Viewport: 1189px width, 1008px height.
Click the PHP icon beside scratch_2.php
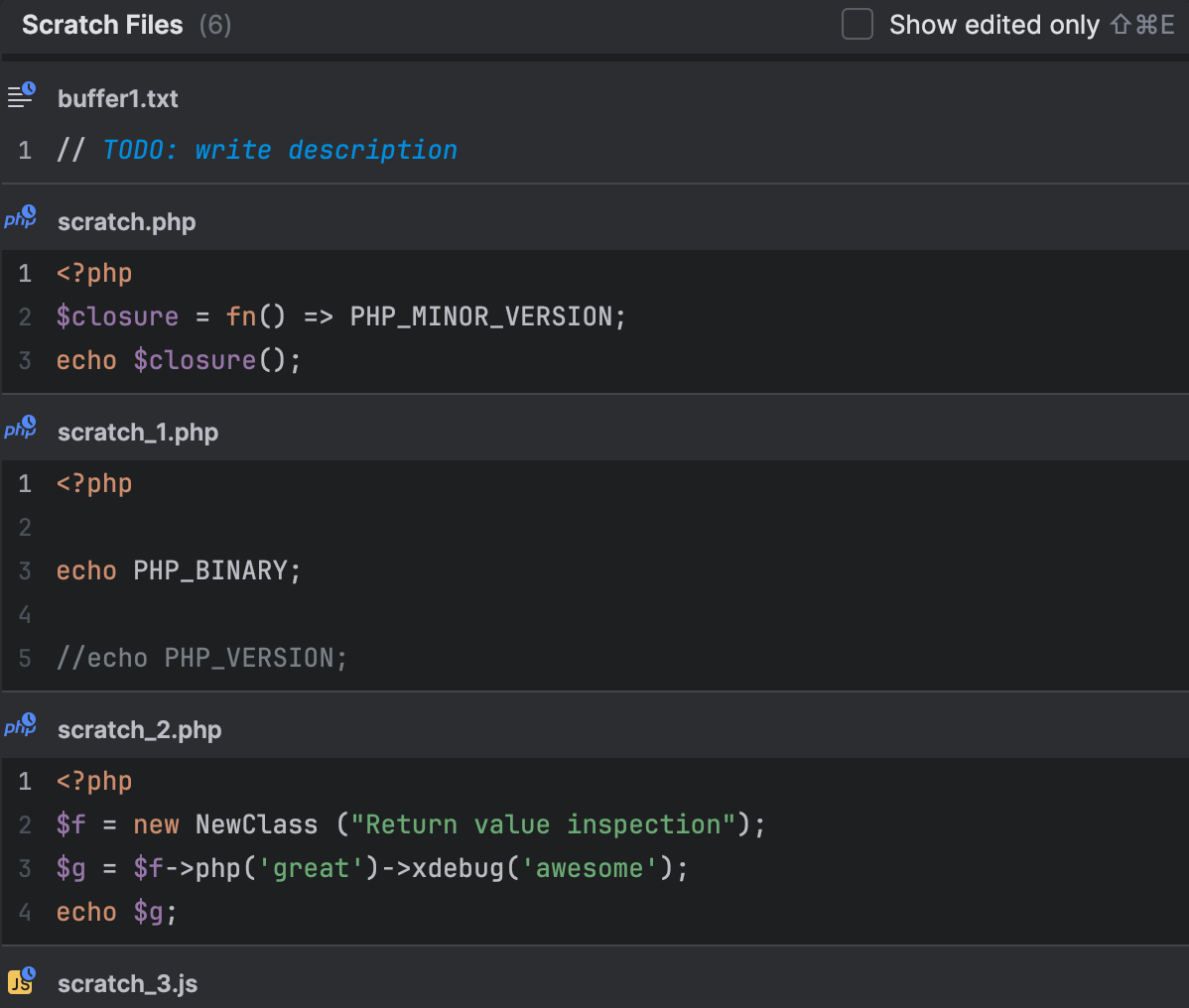click(x=21, y=727)
